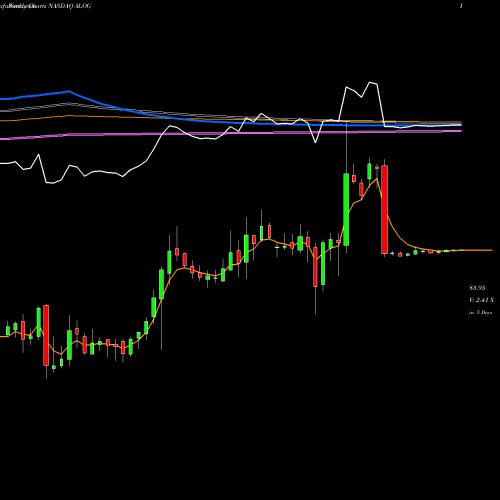Click the 'in 5 Days' label

(480, 313)
